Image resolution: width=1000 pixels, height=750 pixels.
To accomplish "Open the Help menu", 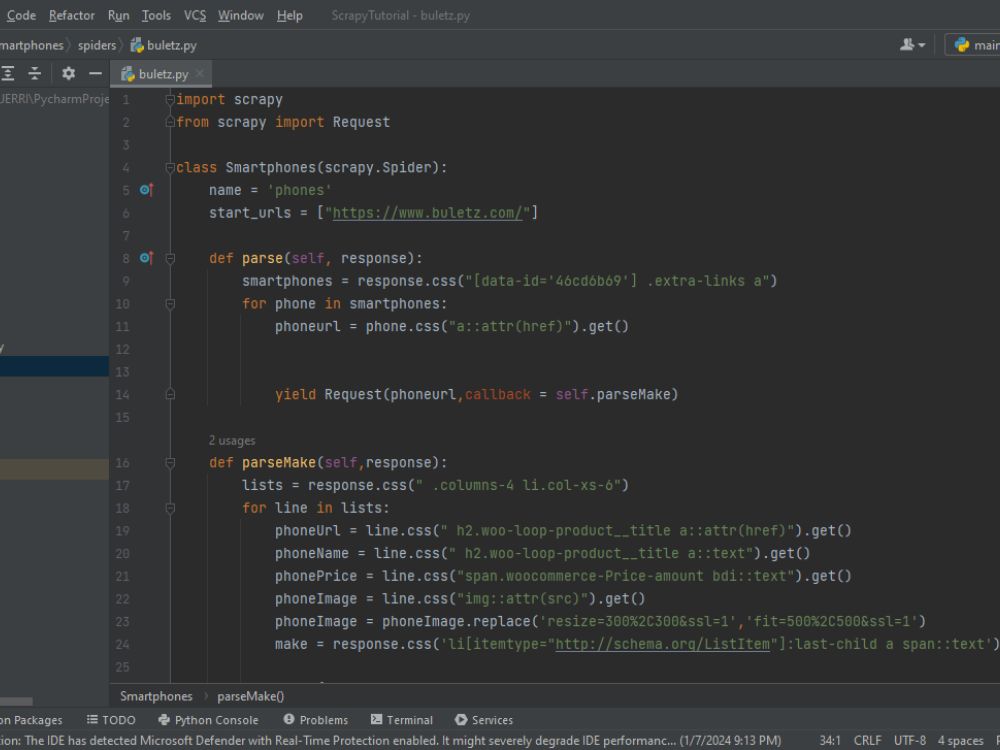I will 290,15.
